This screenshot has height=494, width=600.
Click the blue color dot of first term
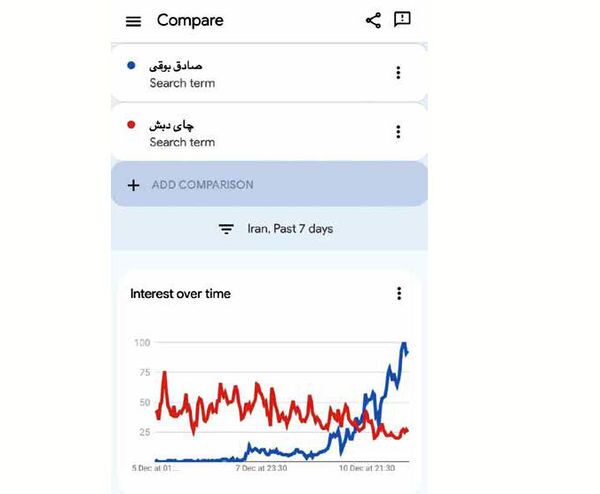(x=132, y=66)
